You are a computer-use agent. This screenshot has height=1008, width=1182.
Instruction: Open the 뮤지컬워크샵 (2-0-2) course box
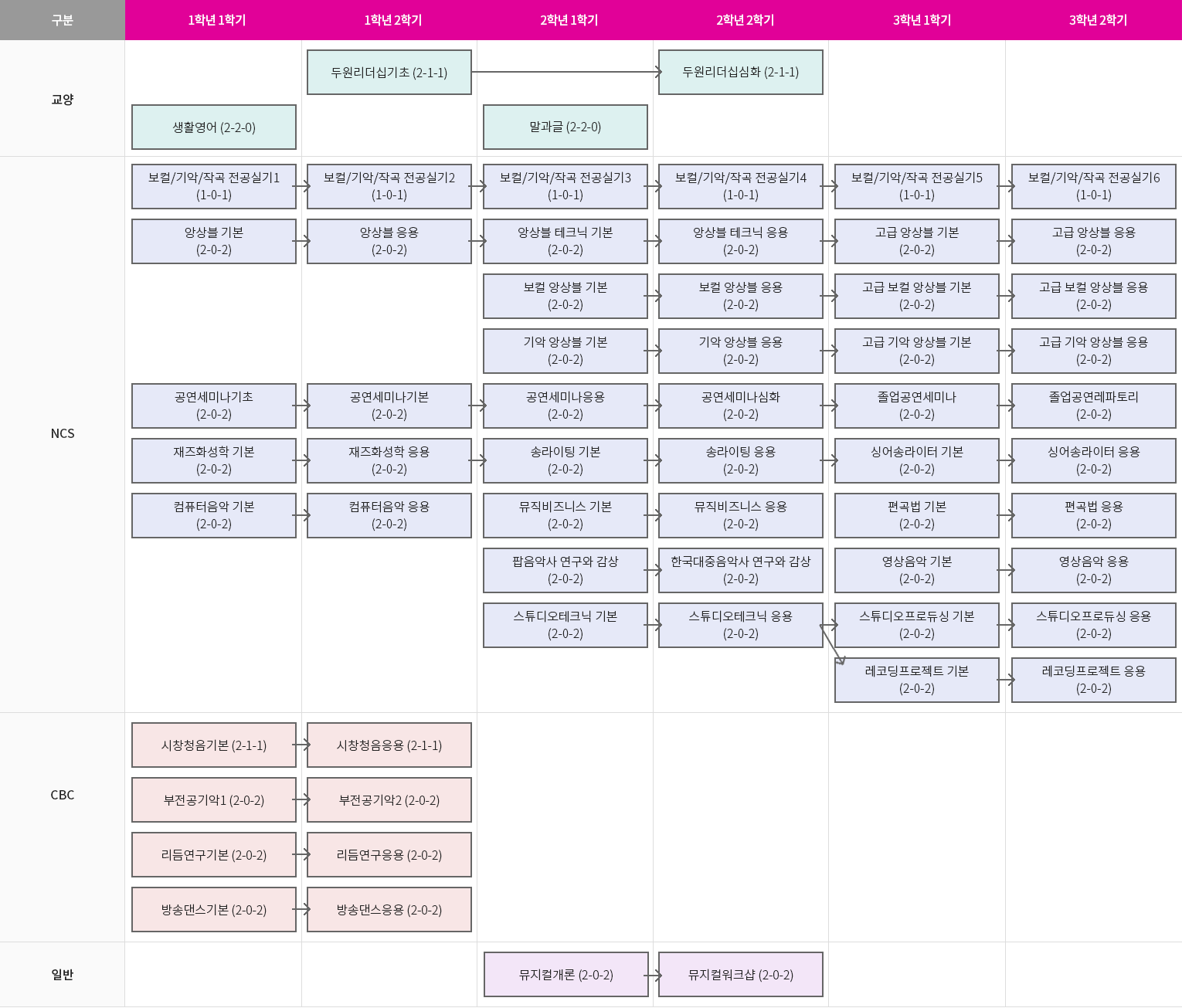click(741, 975)
